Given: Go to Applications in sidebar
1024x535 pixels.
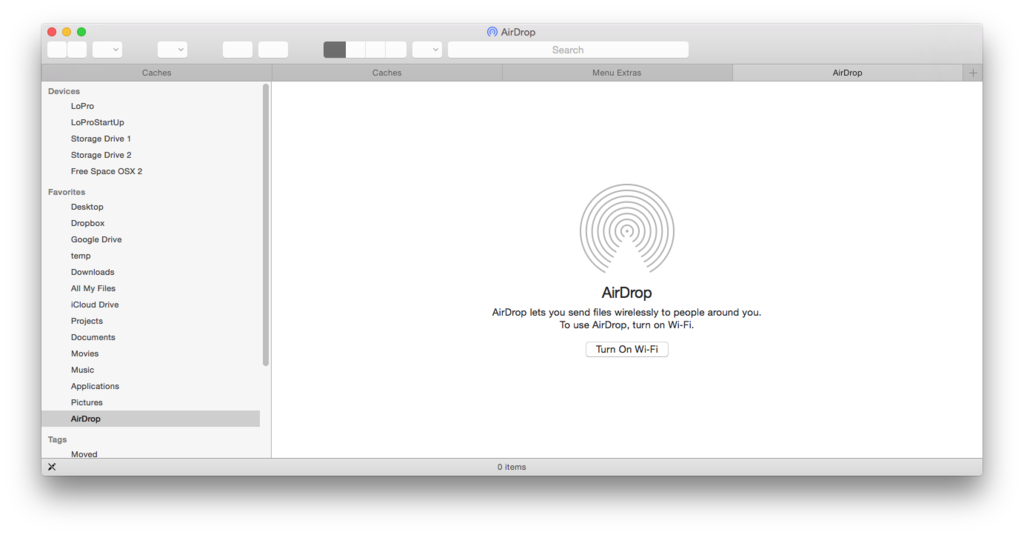Looking at the screenshot, I should (95, 386).
